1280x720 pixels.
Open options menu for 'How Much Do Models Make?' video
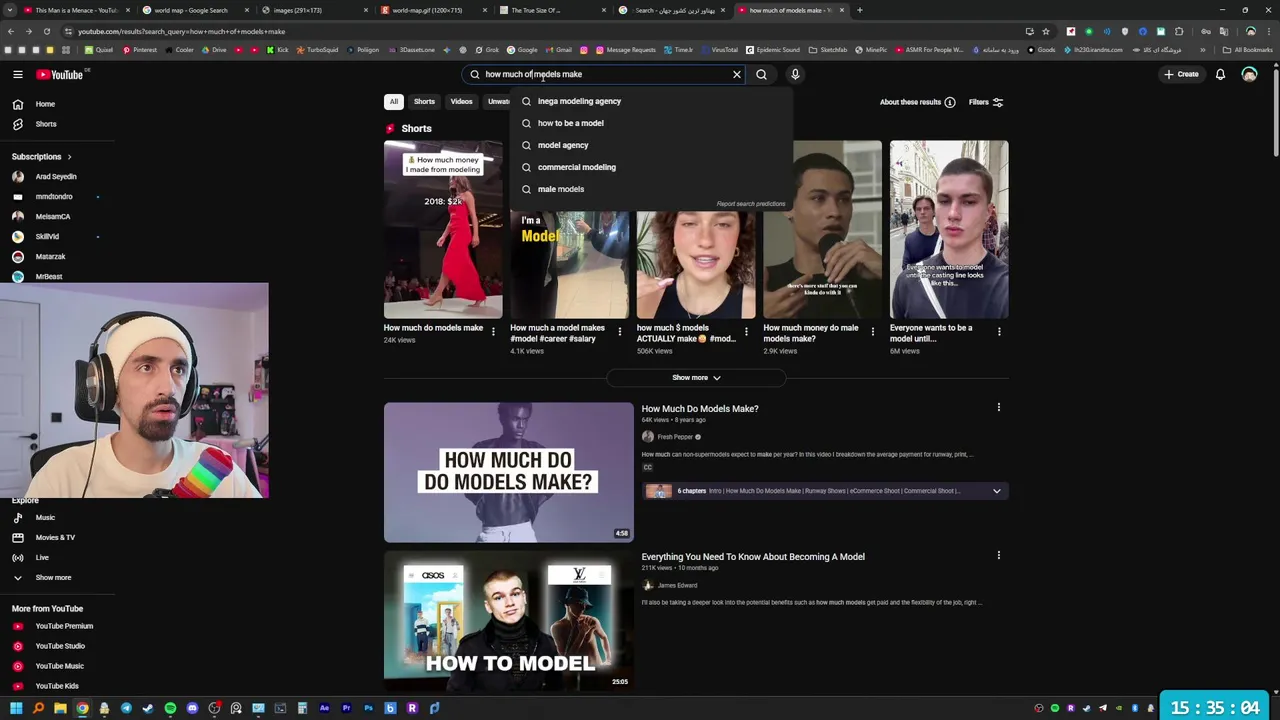pos(998,407)
